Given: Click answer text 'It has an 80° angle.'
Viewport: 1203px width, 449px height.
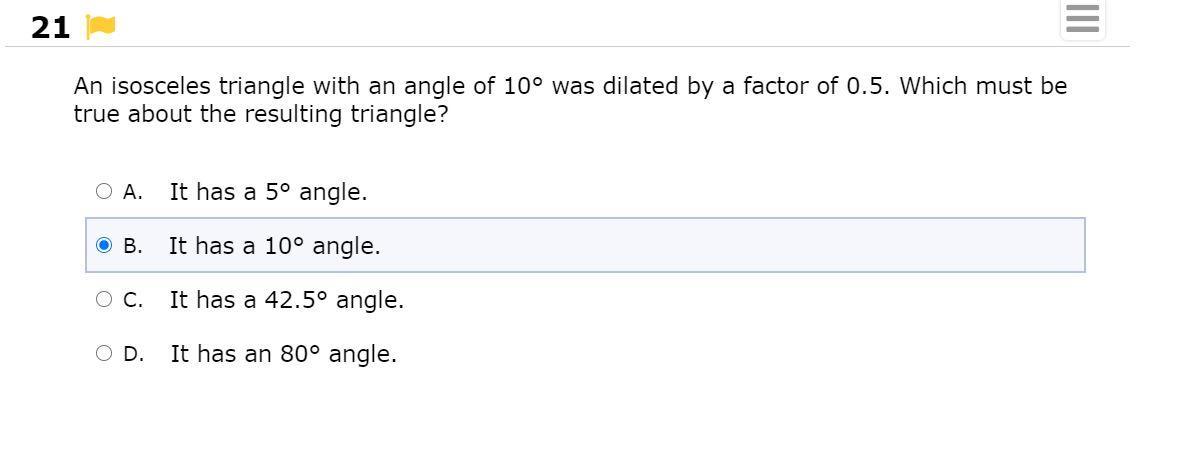Looking at the screenshot, I should point(283,354).
